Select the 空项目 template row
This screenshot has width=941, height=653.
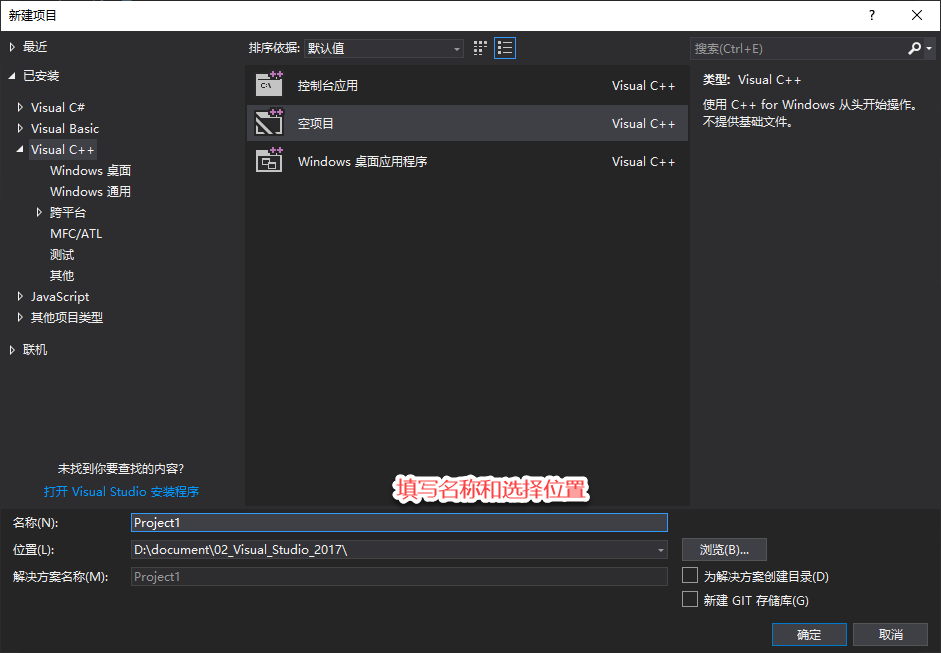coord(467,123)
